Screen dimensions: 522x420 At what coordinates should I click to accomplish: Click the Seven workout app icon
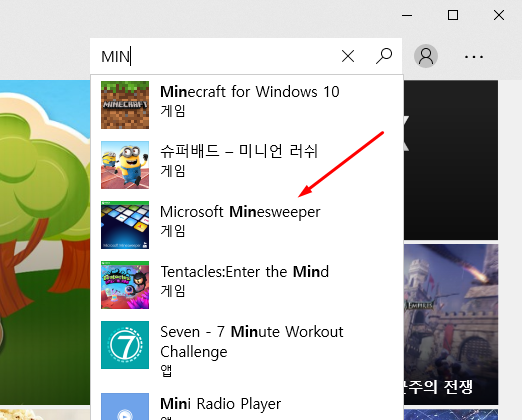point(125,345)
